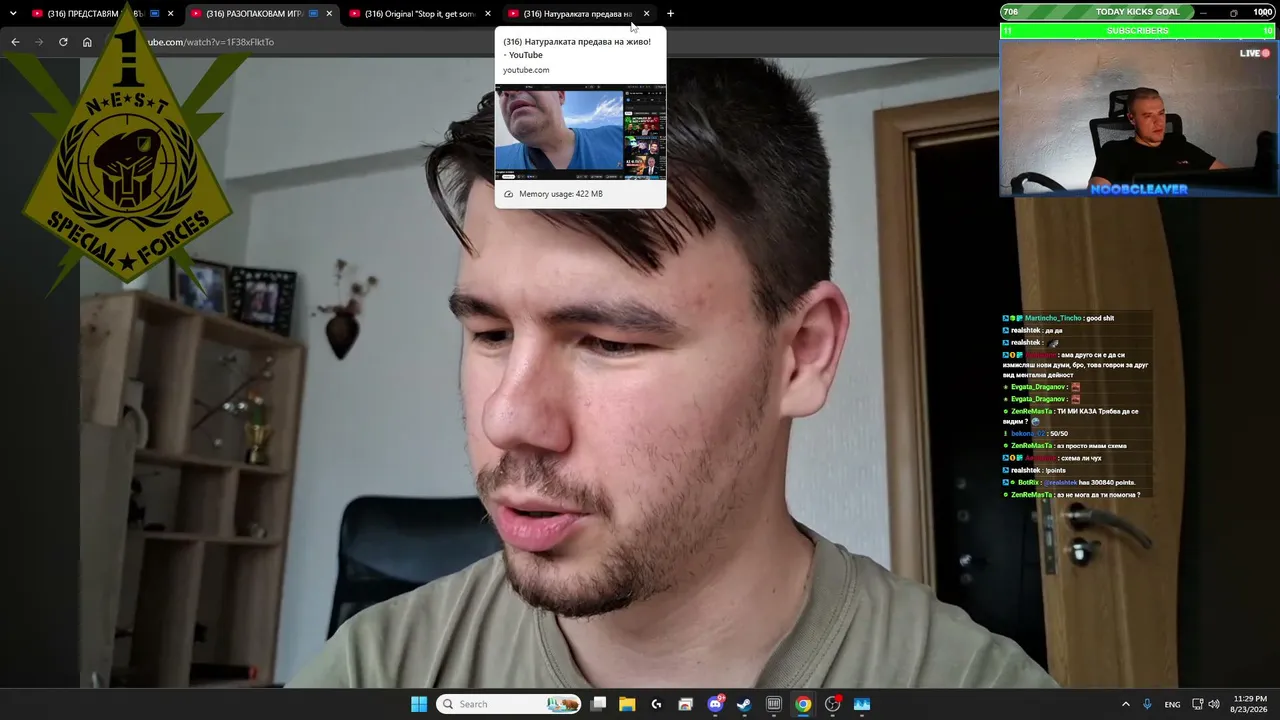Screen dimensions: 1280x720
Task: Close the Original "Stop it" tab
Action: (x=488, y=14)
